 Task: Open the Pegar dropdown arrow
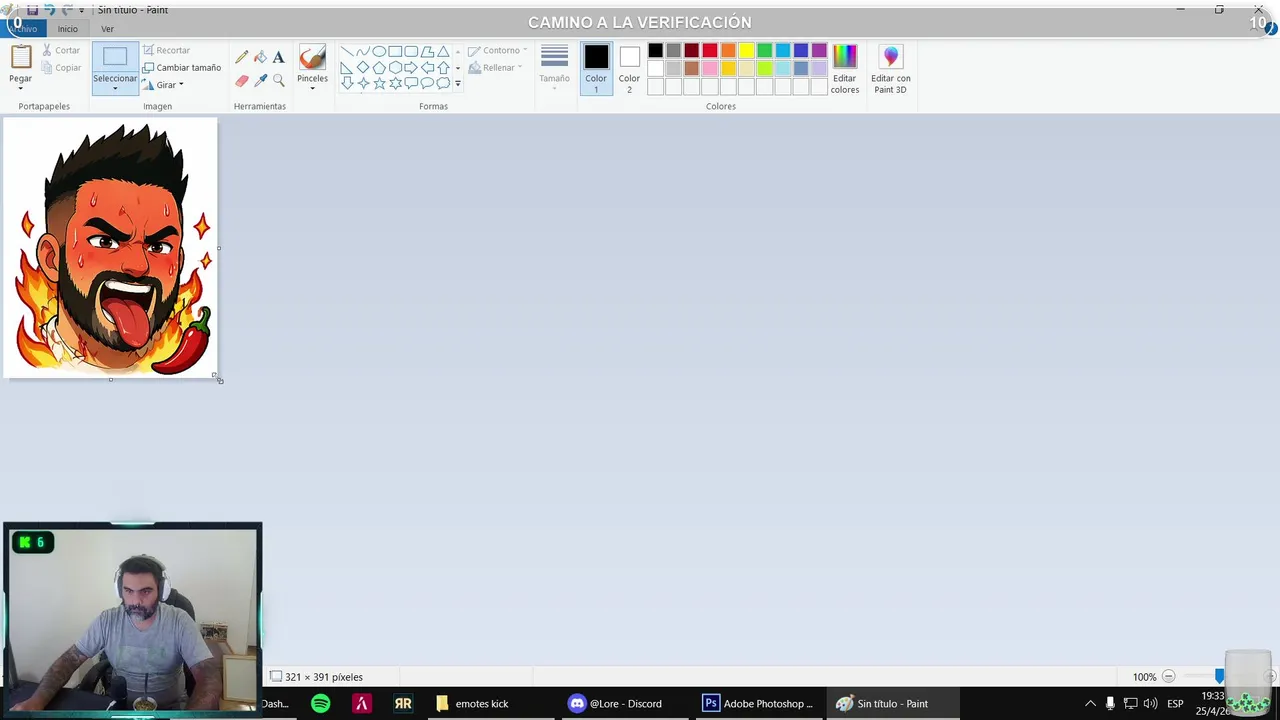[x=20, y=88]
